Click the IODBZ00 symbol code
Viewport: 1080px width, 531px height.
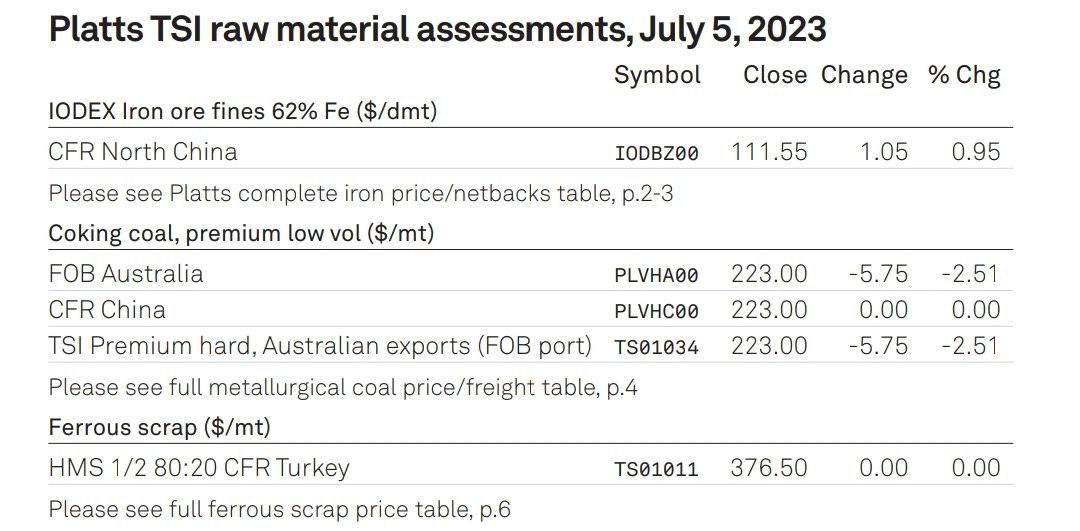click(x=656, y=153)
